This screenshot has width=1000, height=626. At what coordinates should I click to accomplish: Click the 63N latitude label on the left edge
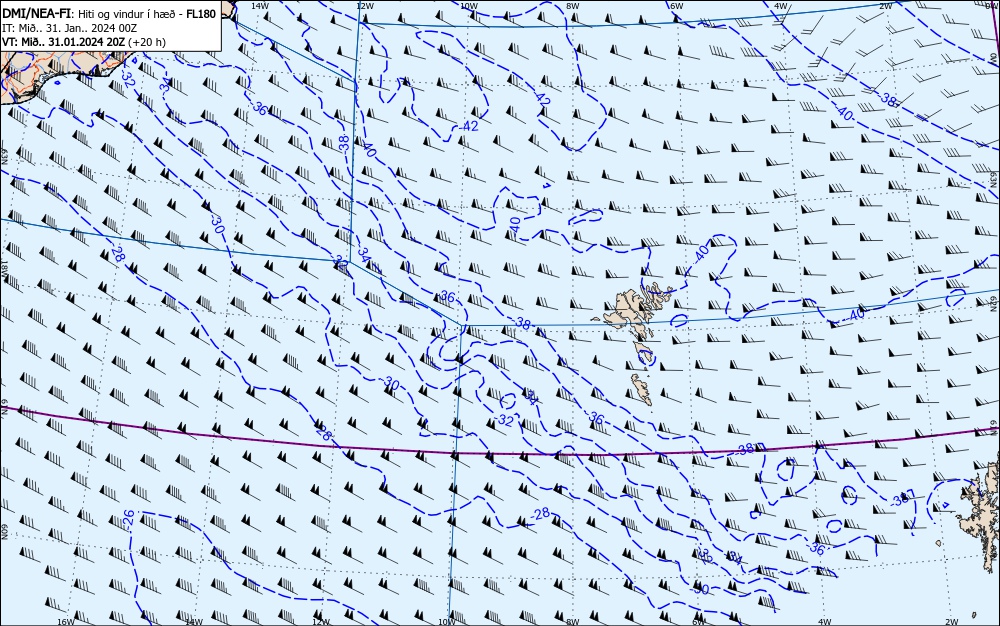4,156
